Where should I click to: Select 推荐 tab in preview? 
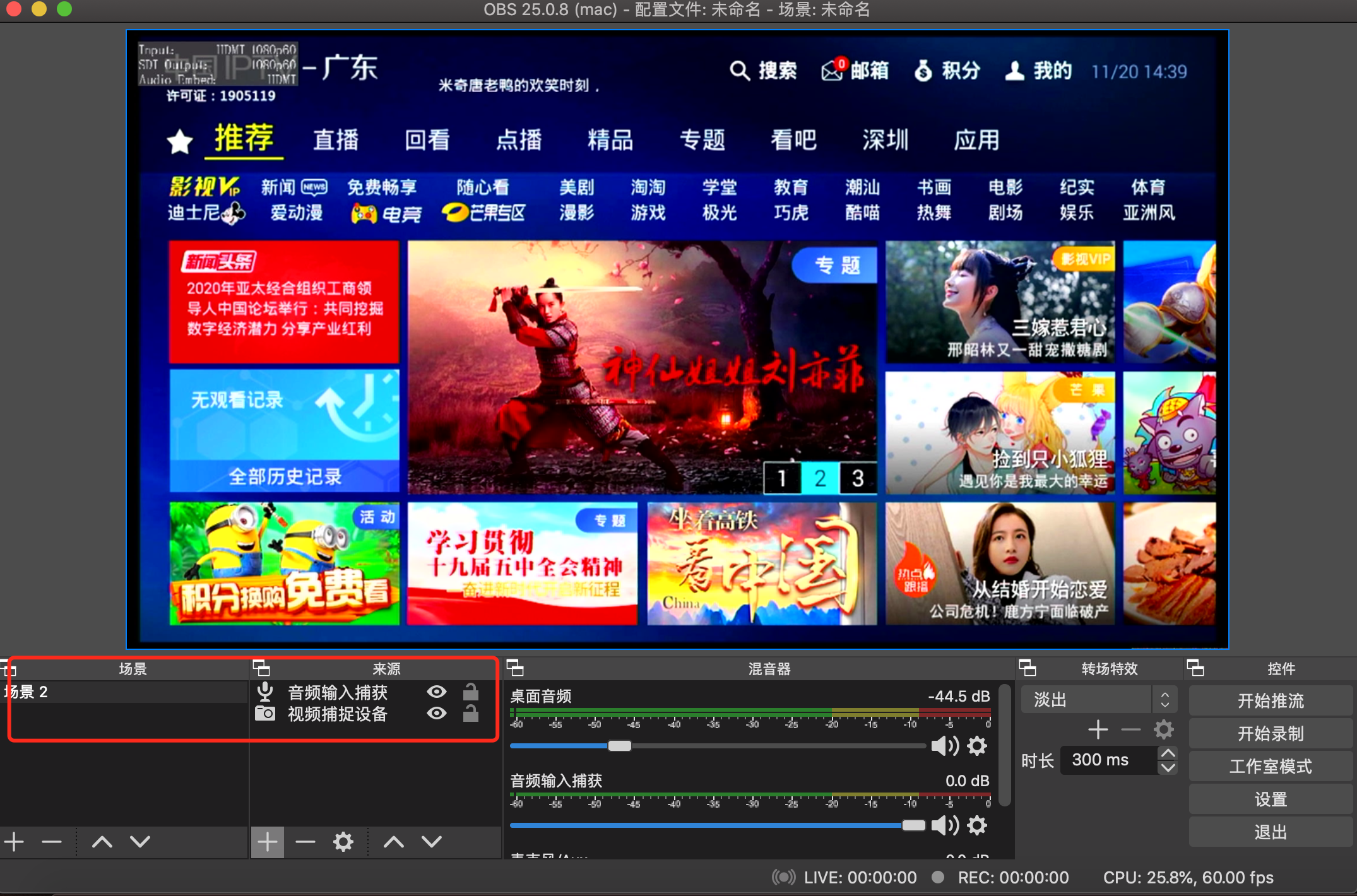pos(244,138)
